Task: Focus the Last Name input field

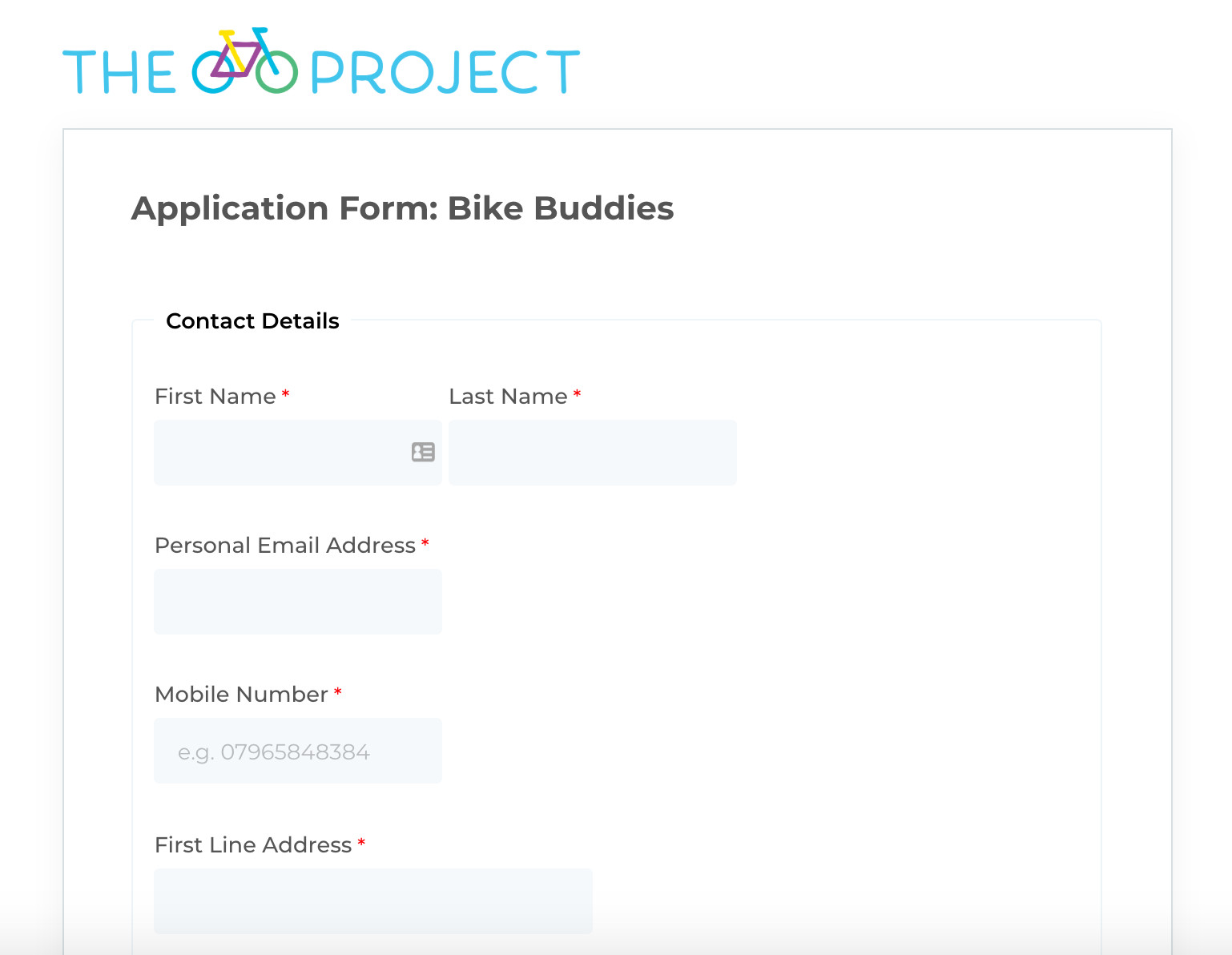Action: (x=592, y=453)
